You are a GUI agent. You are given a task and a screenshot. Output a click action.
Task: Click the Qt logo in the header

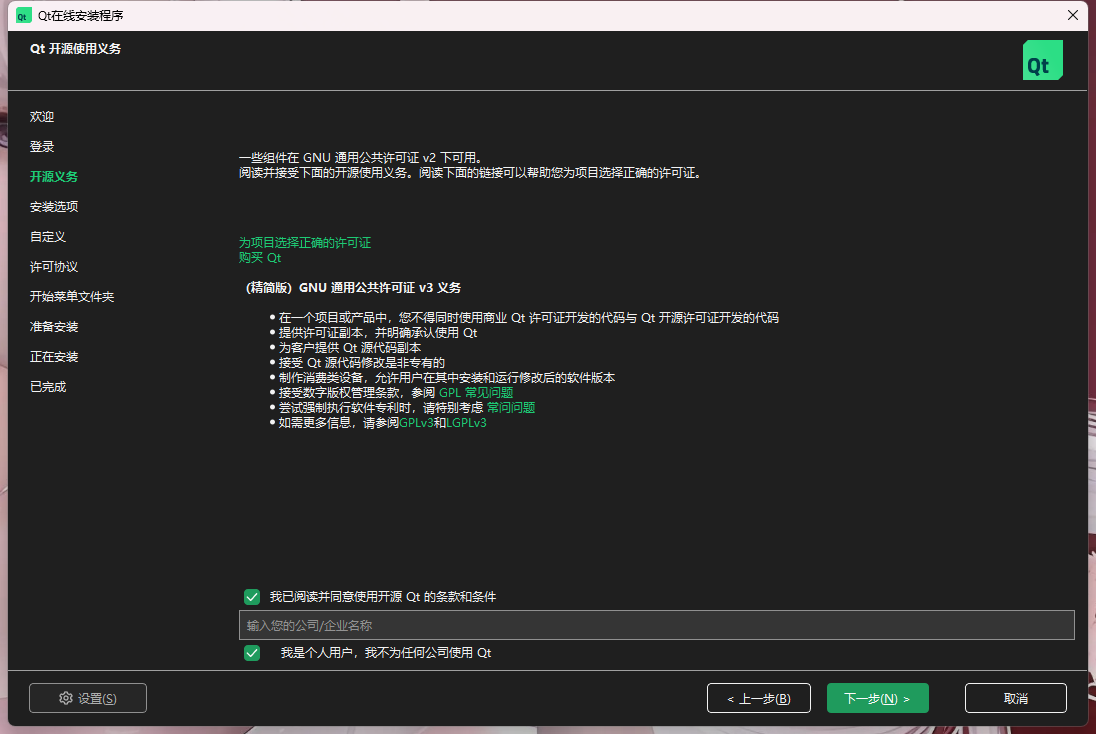pos(1042,60)
